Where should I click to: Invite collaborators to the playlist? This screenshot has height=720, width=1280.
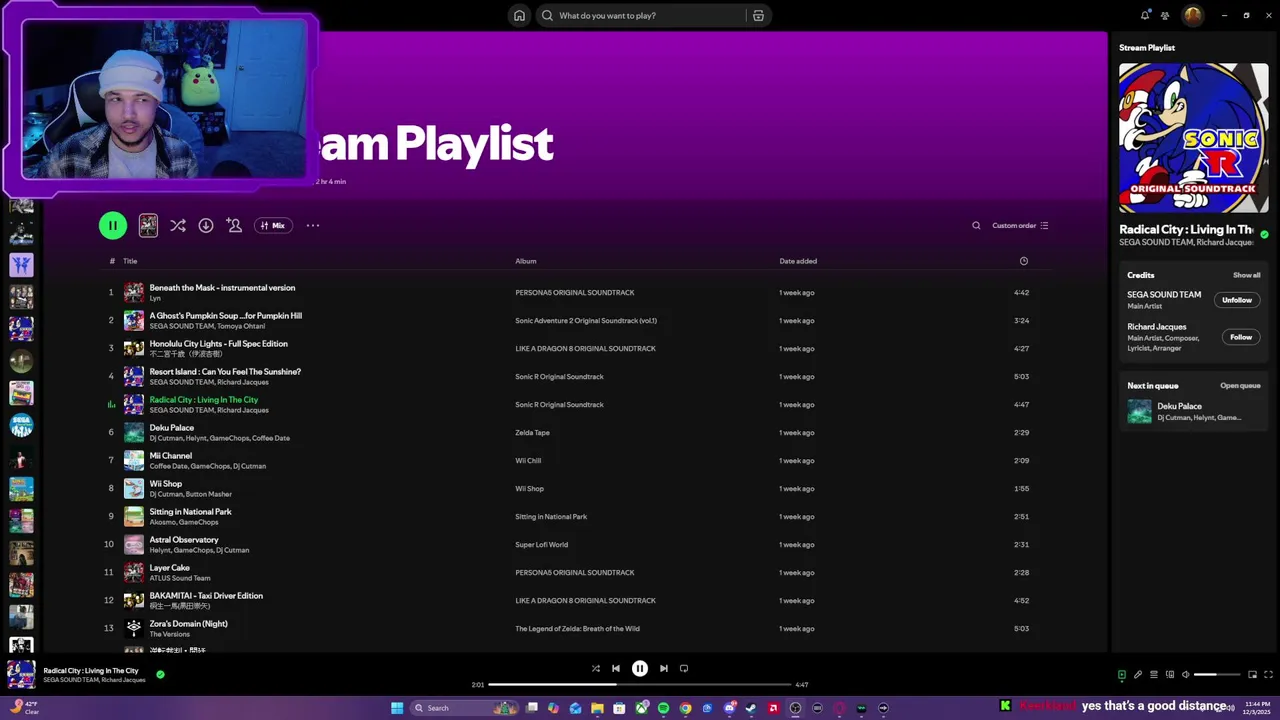tap(234, 226)
